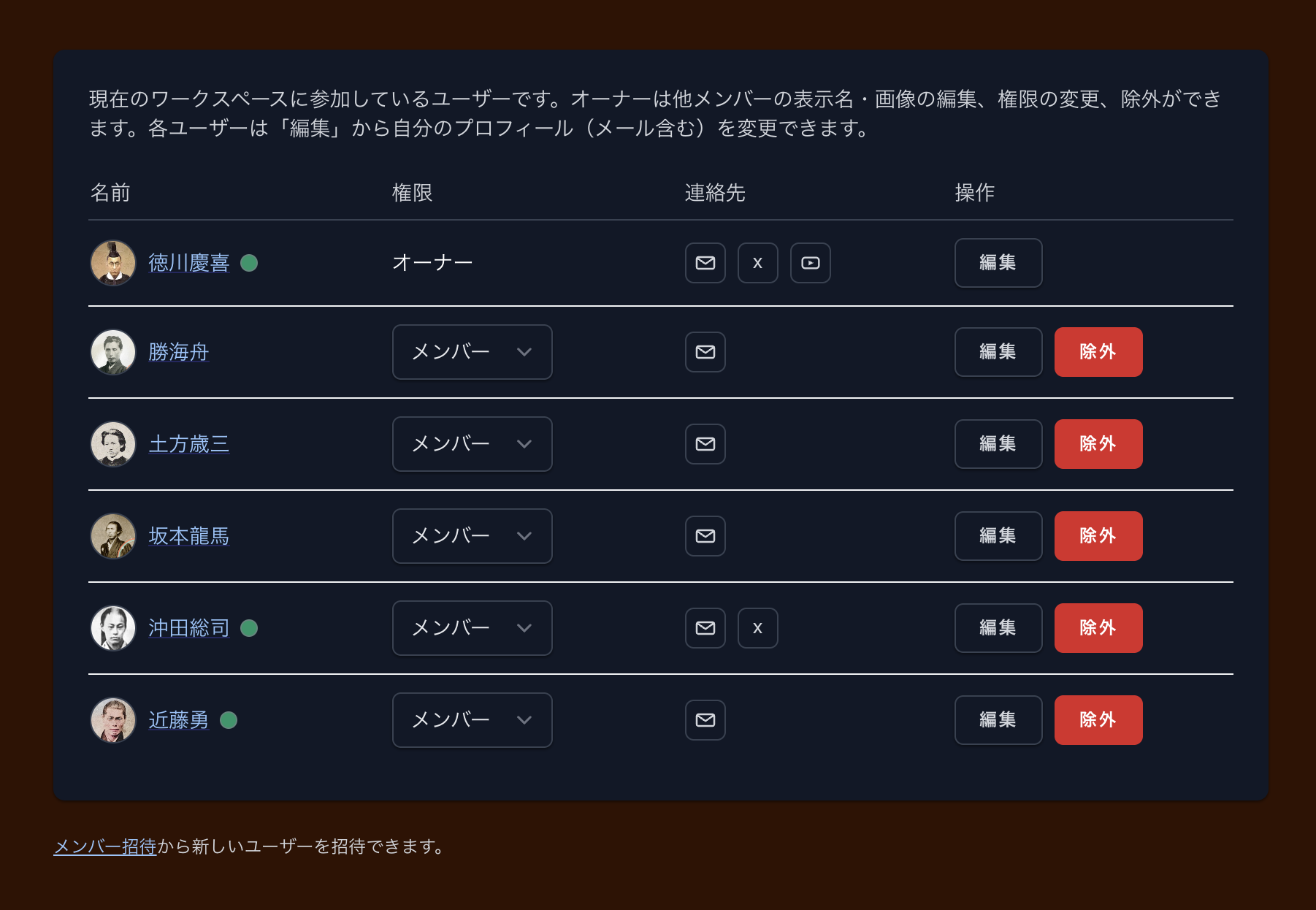The width and height of the screenshot is (1316, 910).
Task: Open the X contact icon for 沖田総司
Action: click(757, 628)
